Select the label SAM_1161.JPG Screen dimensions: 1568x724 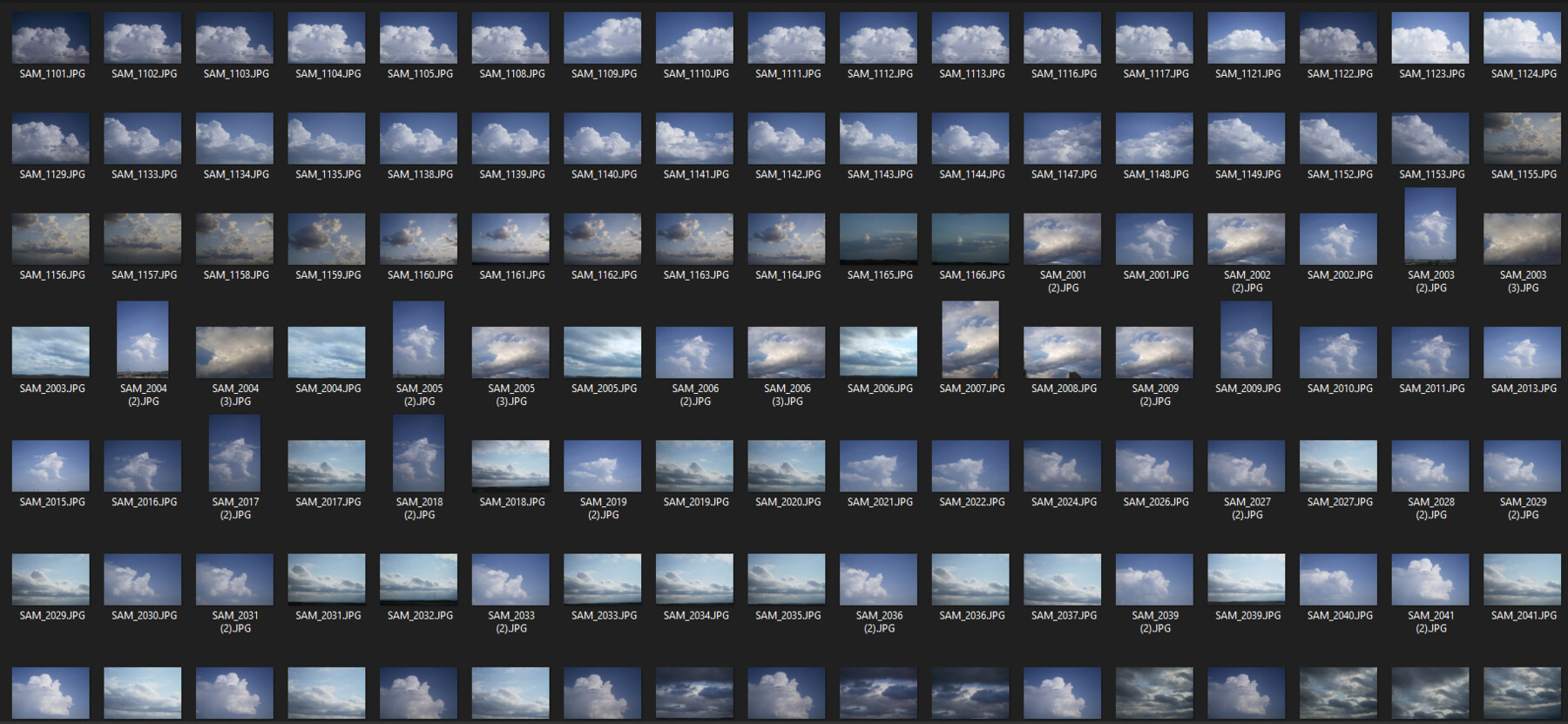click(512, 275)
